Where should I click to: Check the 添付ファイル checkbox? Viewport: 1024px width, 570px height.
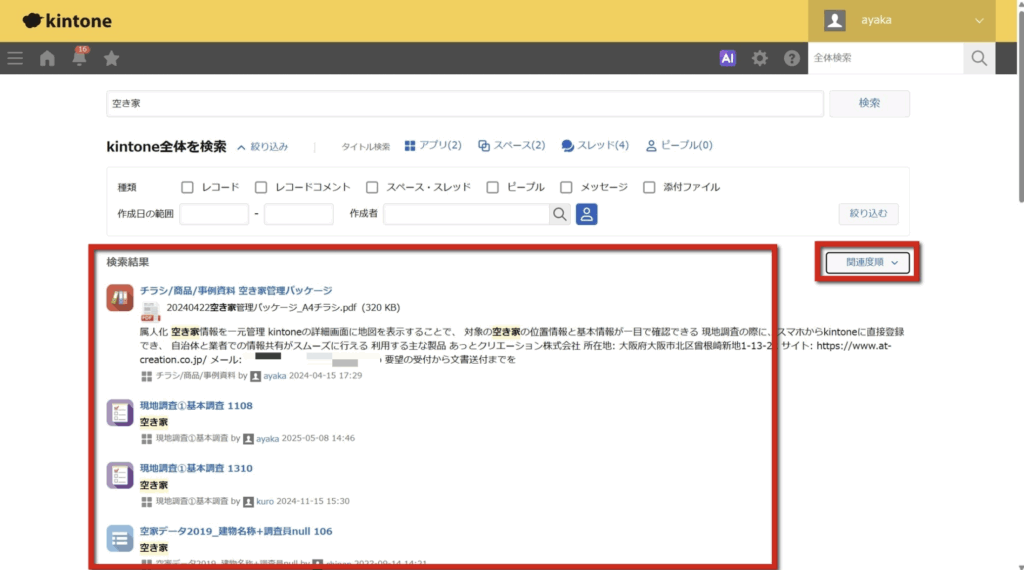tap(649, 187)
